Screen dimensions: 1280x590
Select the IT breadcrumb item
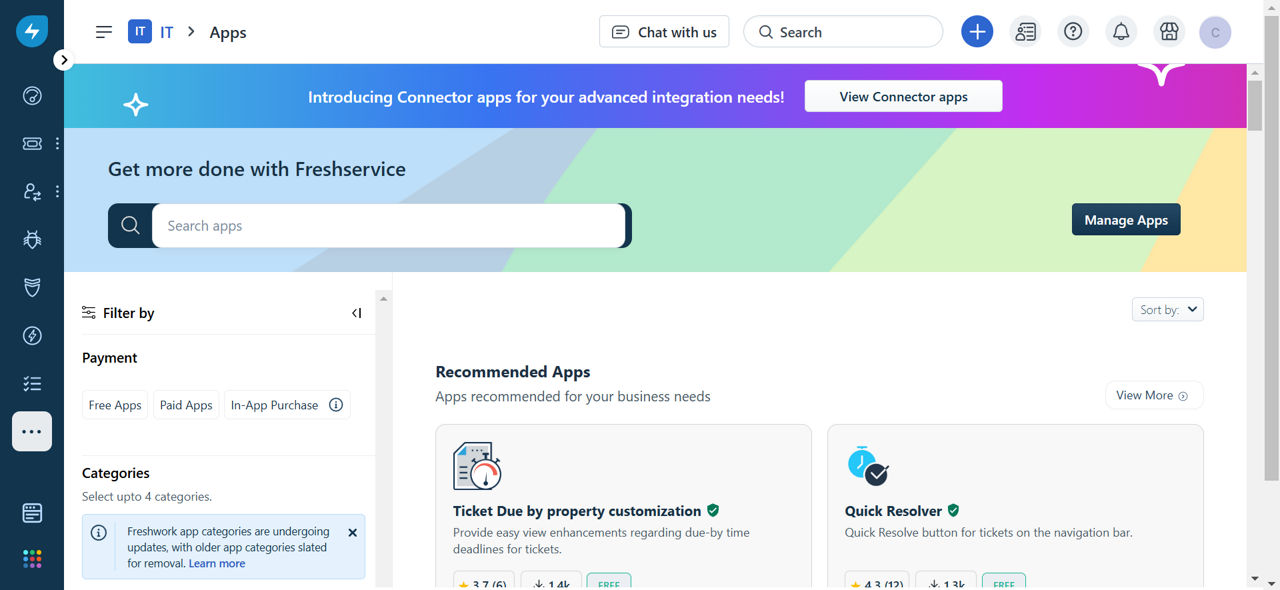point(166,32)
